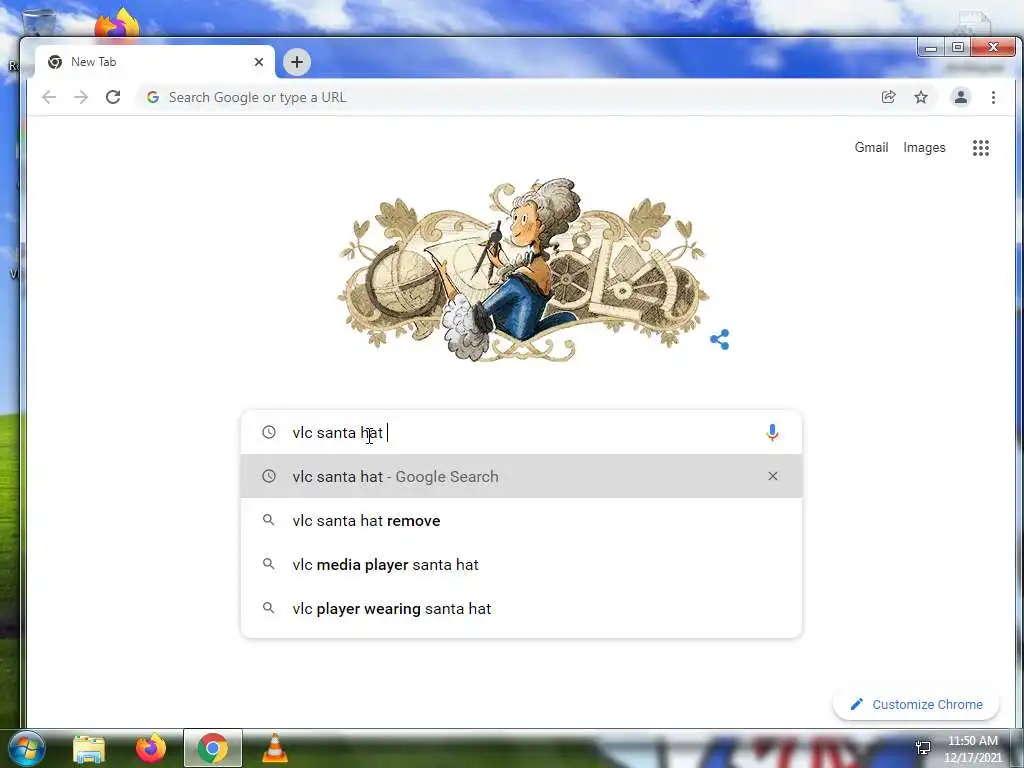Select the 'vlc santa hat - Google Search' suggestion
This screenshot has width=1024, height=768.
521,476
